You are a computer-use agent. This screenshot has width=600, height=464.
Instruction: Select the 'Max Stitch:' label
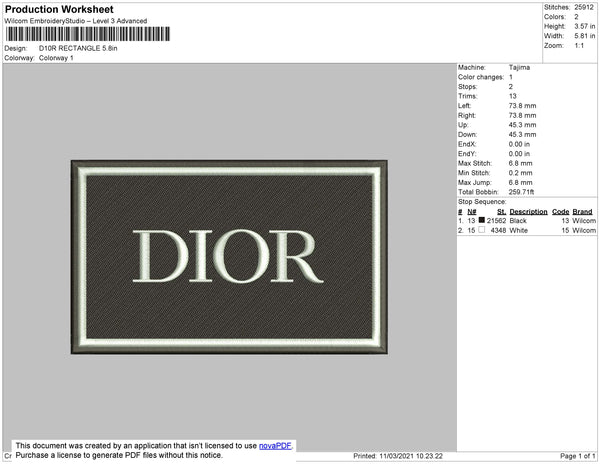(475, 163)
